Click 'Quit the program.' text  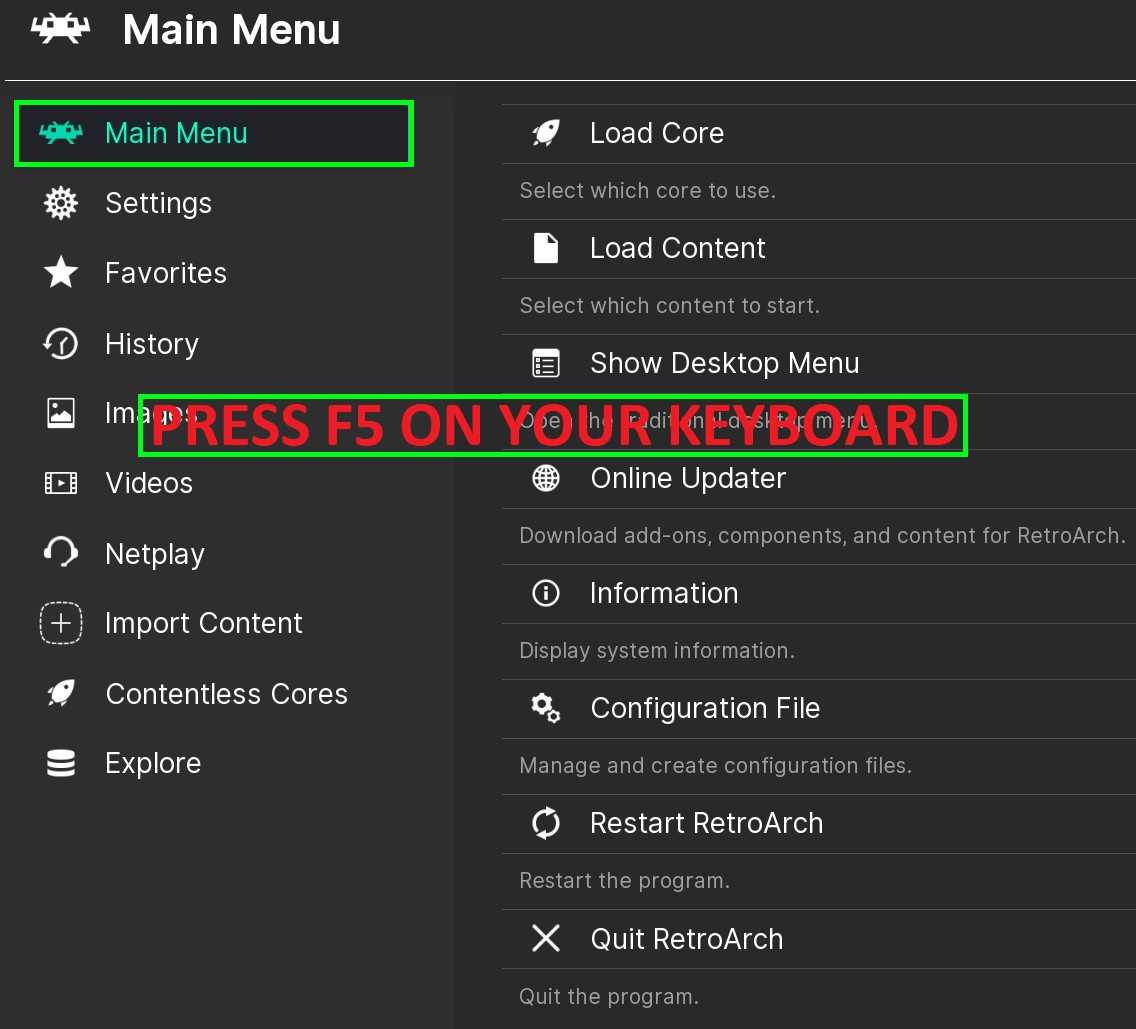coord(609,996)
